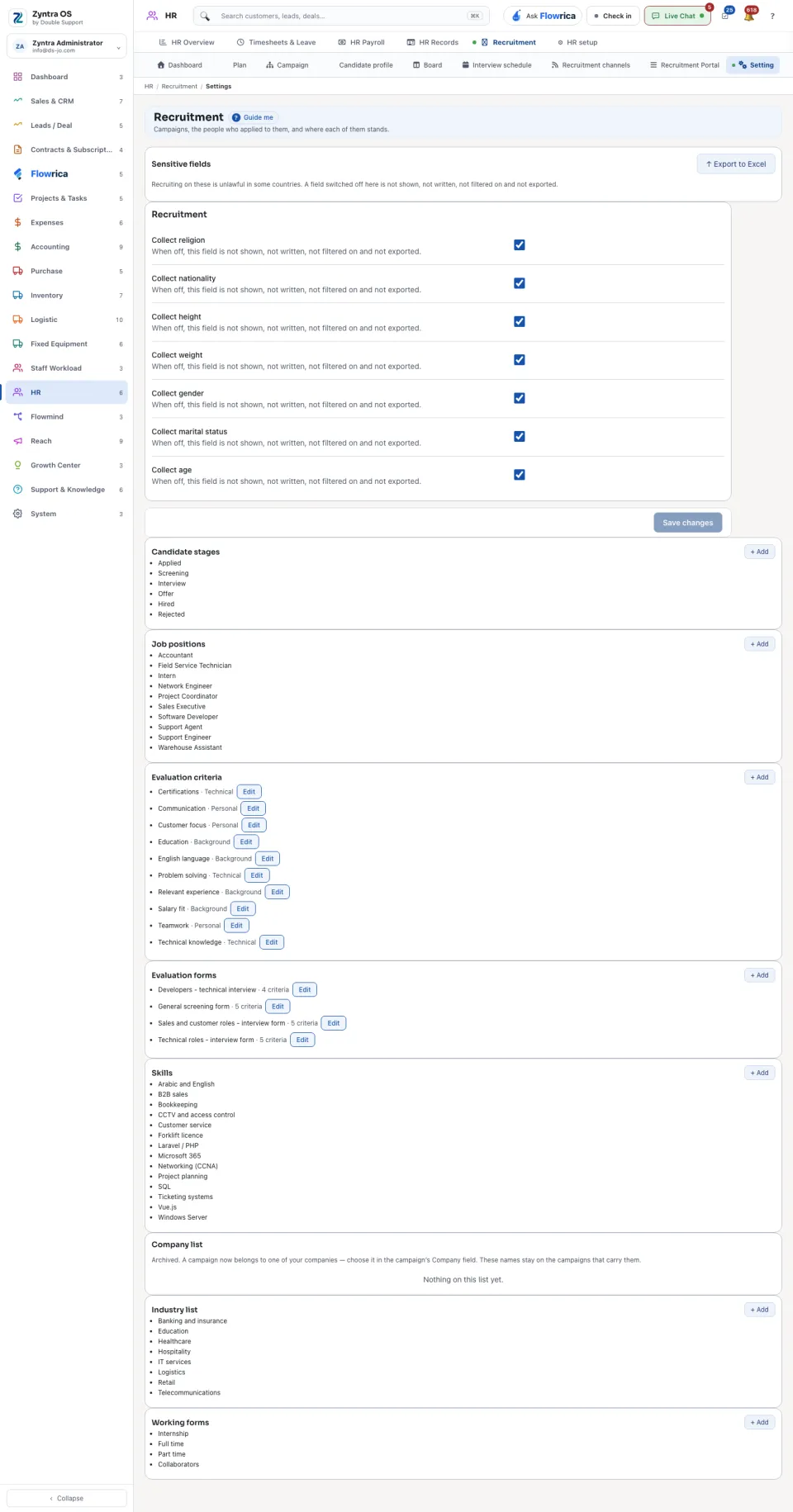The width and height of the screenshot is (793, 1512).
Task: Edit the Certifications evaluation criterion
Action: (x=249, y=792)
